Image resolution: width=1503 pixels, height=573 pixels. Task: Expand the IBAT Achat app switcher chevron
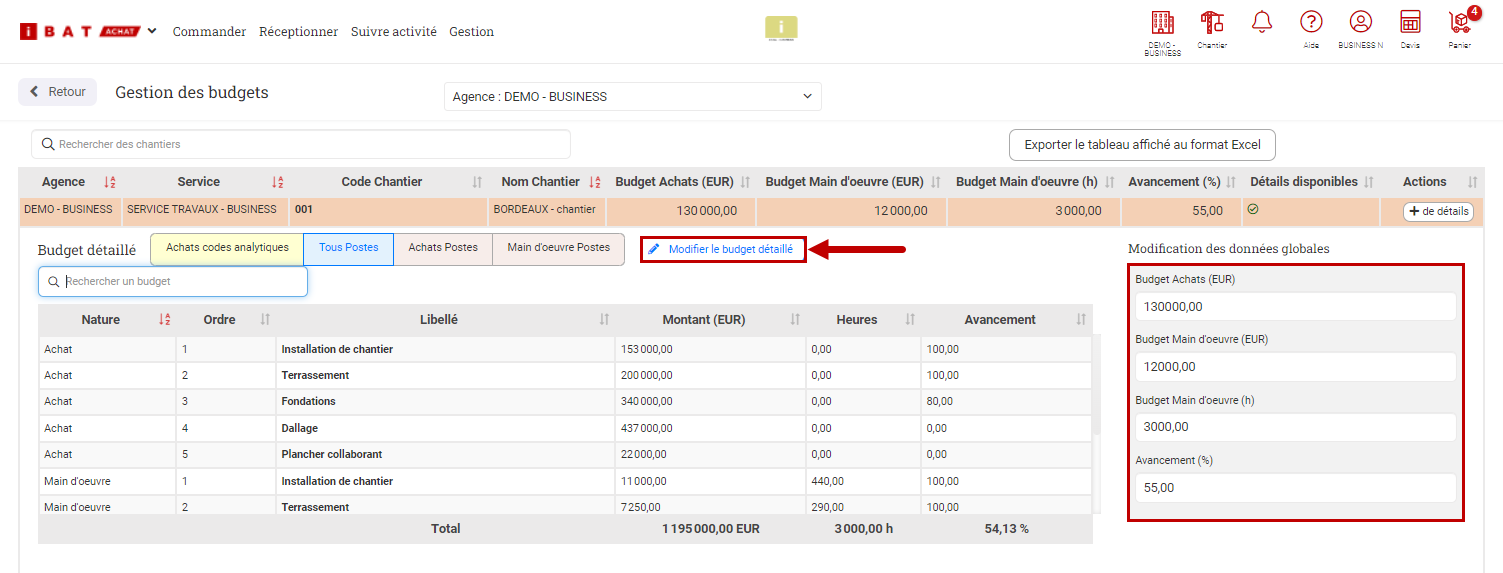(x=152, y=31)
